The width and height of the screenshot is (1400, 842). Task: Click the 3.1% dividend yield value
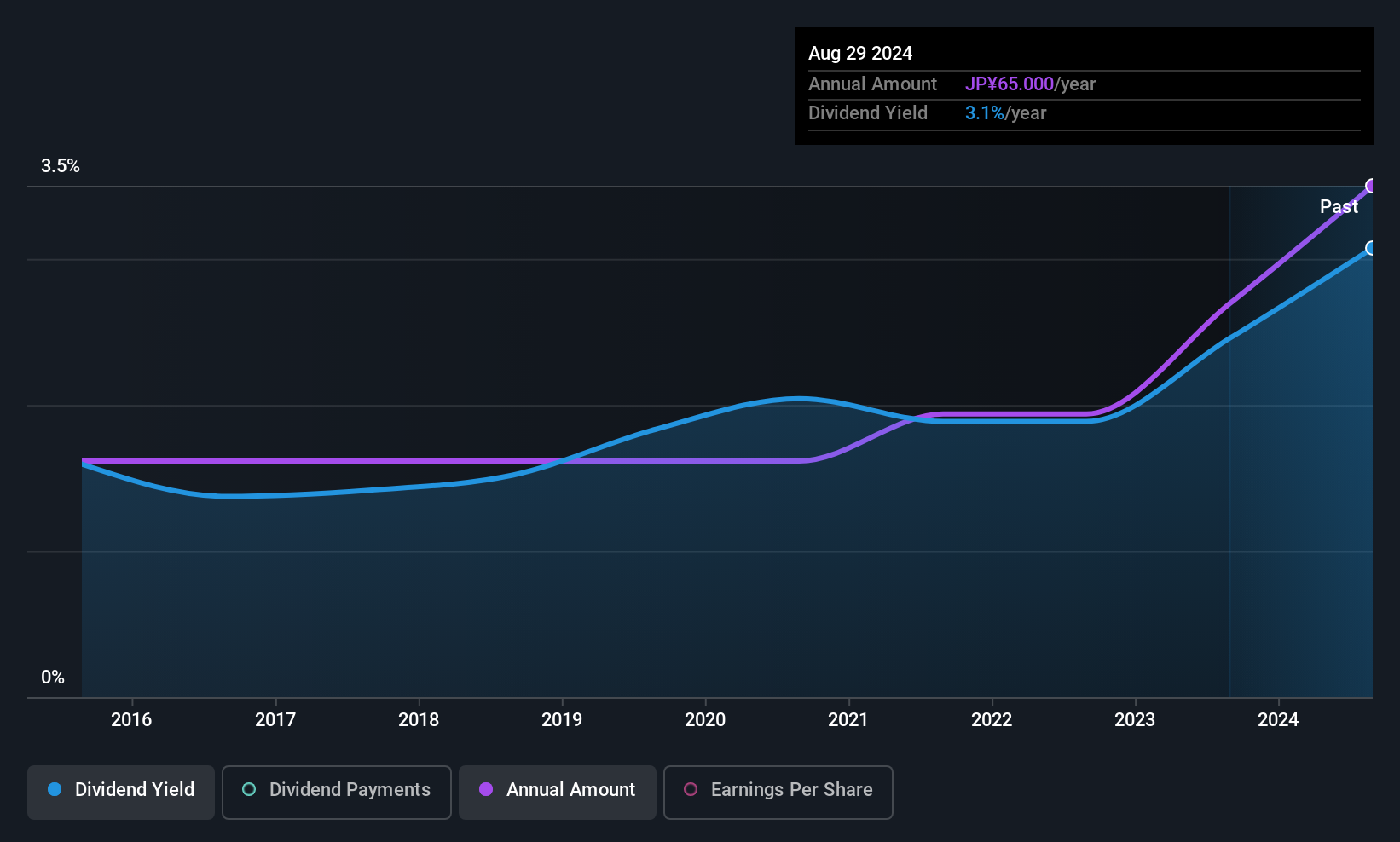click(x=985, y=113)
